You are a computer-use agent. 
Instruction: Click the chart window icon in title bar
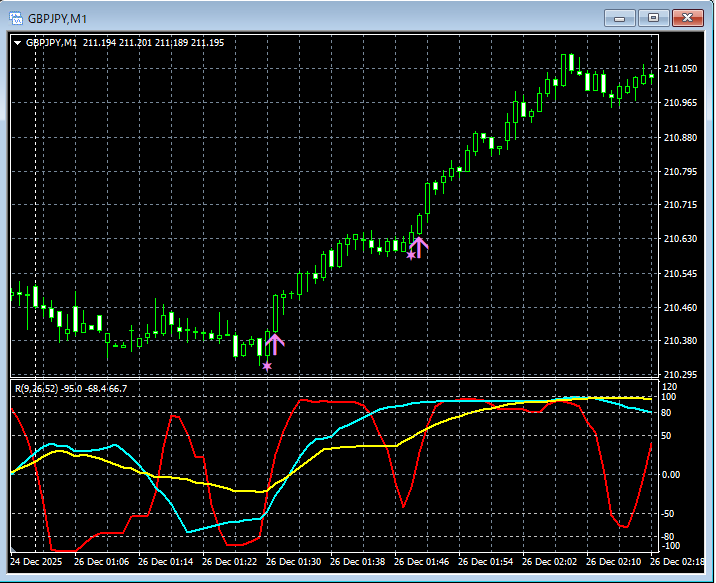click(16, 19)
